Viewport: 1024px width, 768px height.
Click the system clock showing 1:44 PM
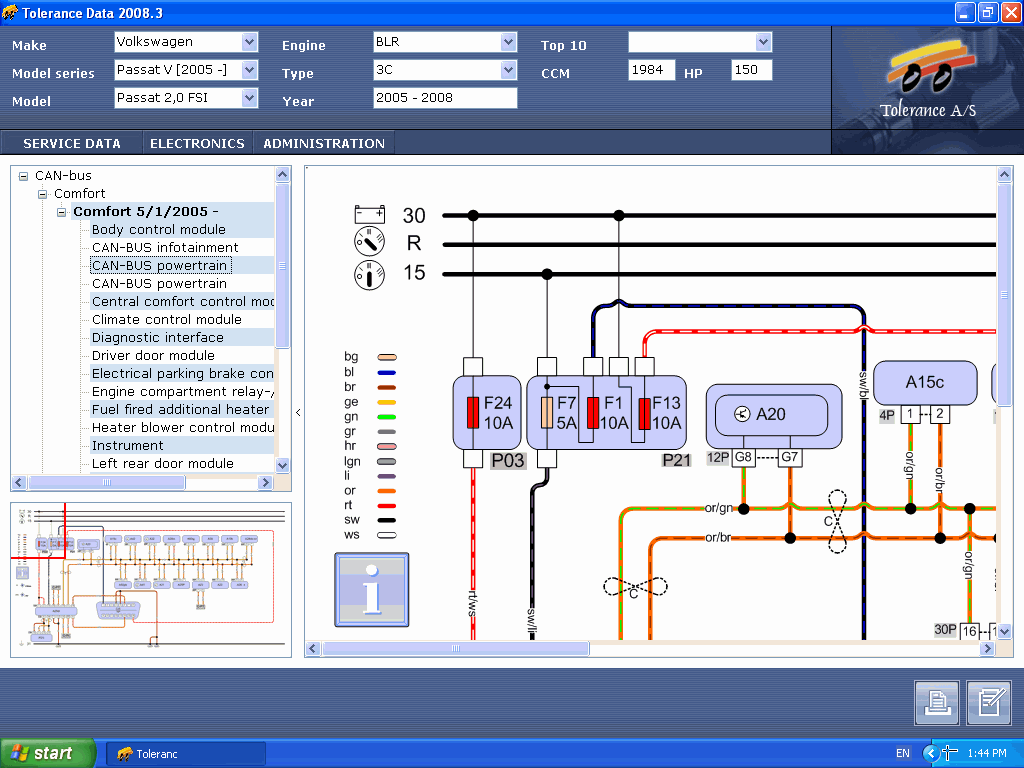click(x=987, y=753)
